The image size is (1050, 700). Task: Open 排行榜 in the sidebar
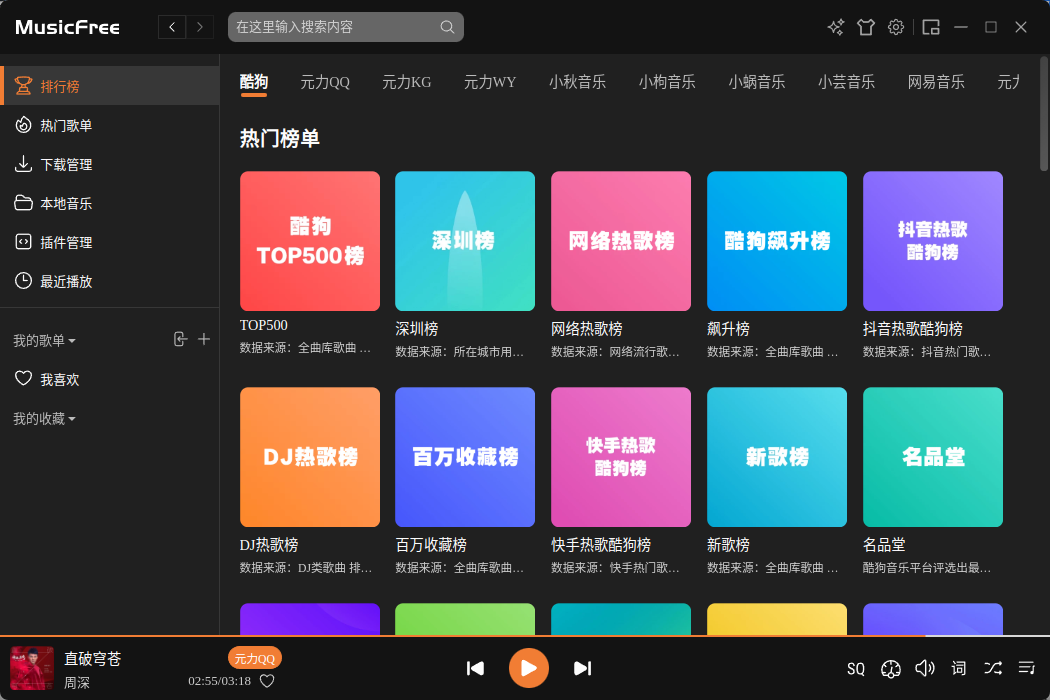point(110,86)
